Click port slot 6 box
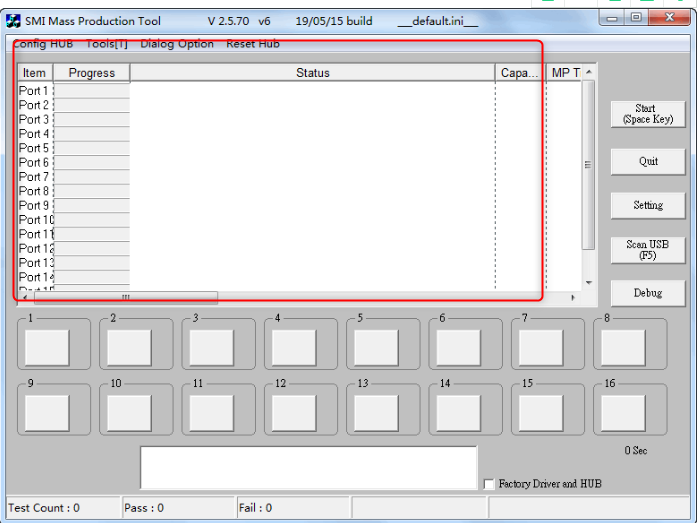This screenshot has height=523, width=700. (x=458, y=348)
